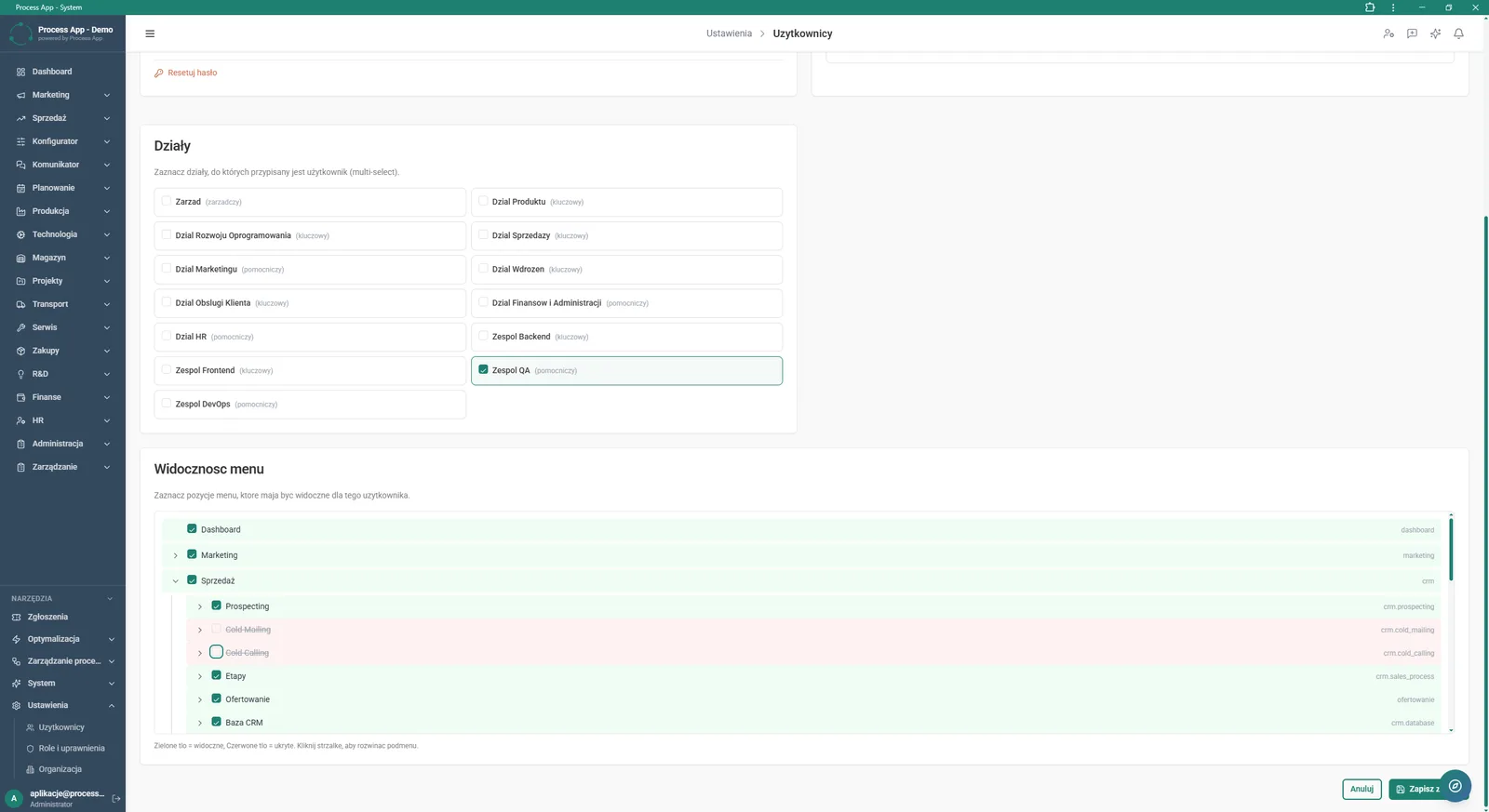Uncheck the Zespol QA checkbox
Screen dimensions: 1489x812
[483, 369]
